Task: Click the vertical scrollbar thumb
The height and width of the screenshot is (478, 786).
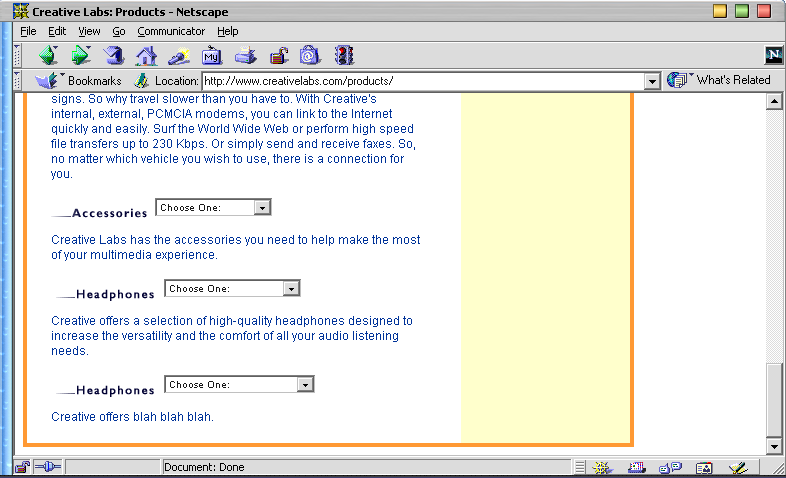Action: point(774,400)
